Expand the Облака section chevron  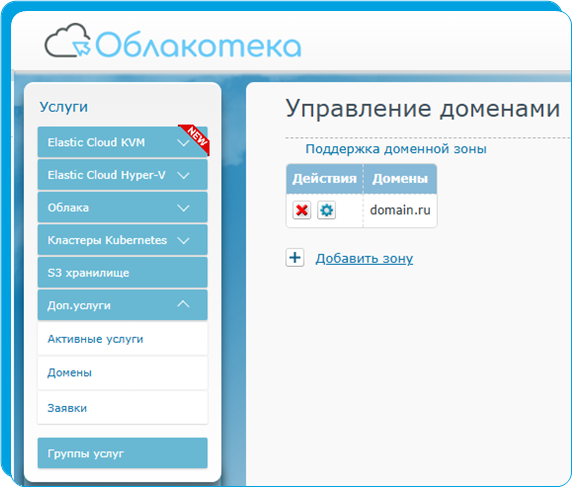[183, 208]
